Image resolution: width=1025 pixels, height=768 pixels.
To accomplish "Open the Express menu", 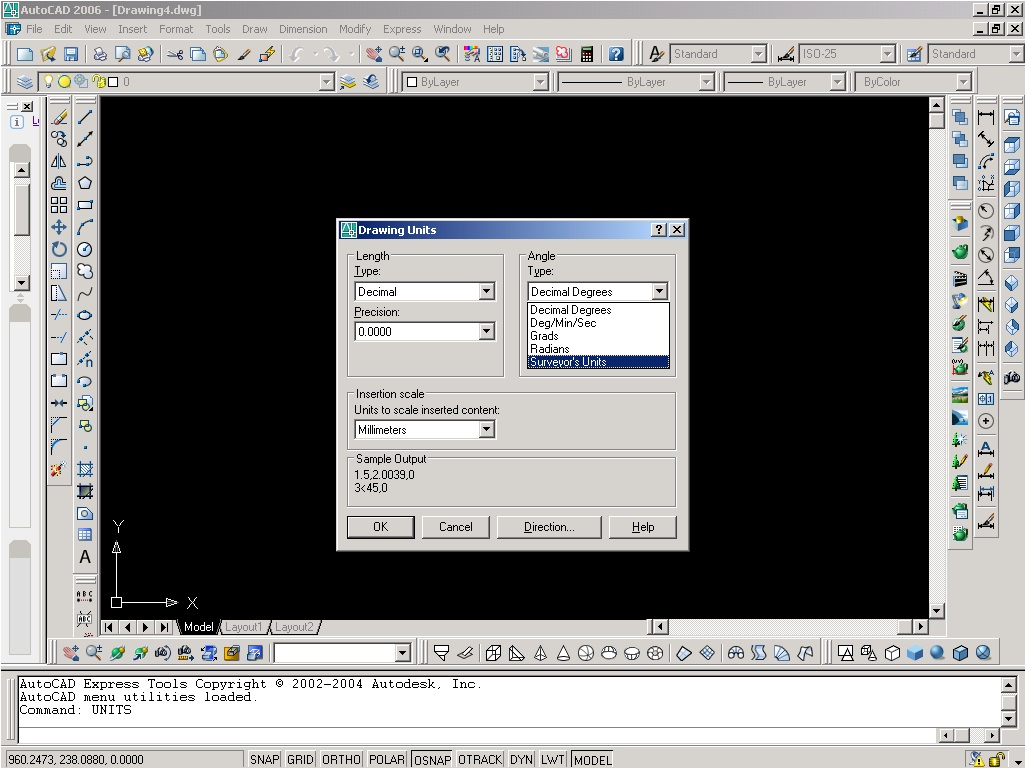I will pos(402,29).
